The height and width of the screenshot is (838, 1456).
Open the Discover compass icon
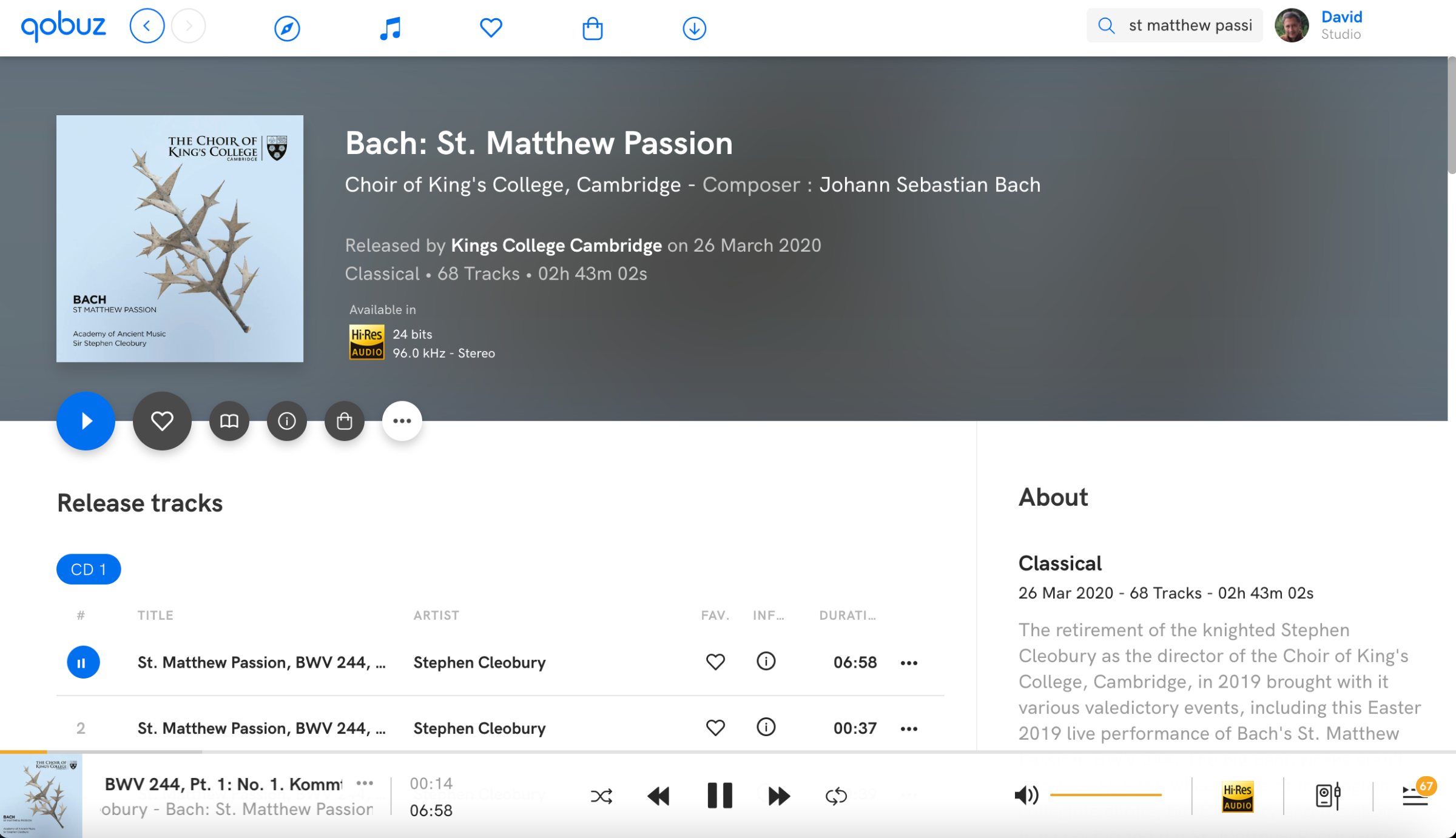click(x=287, y=28)
